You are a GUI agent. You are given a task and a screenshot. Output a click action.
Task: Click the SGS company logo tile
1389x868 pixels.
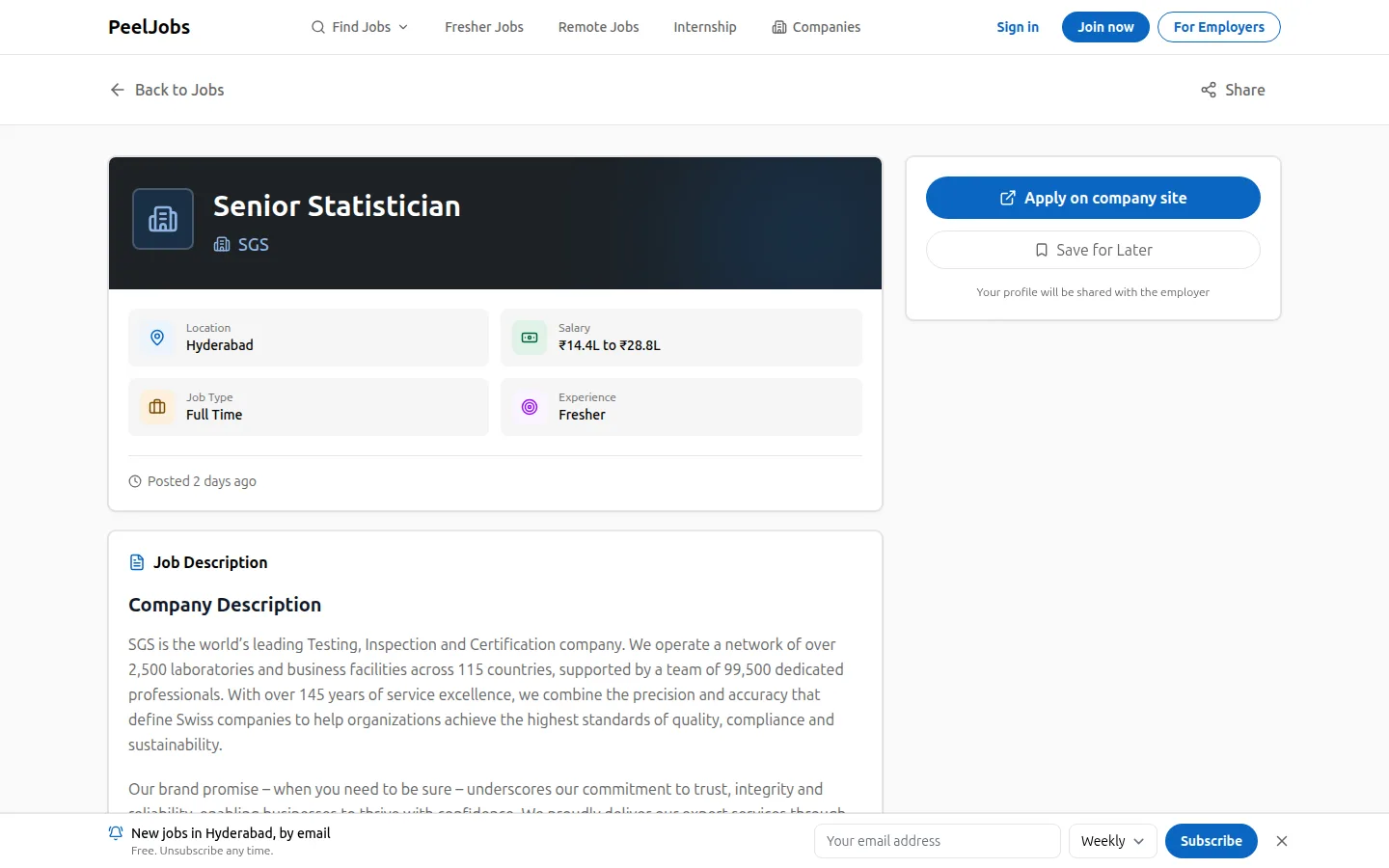(163, 219)
